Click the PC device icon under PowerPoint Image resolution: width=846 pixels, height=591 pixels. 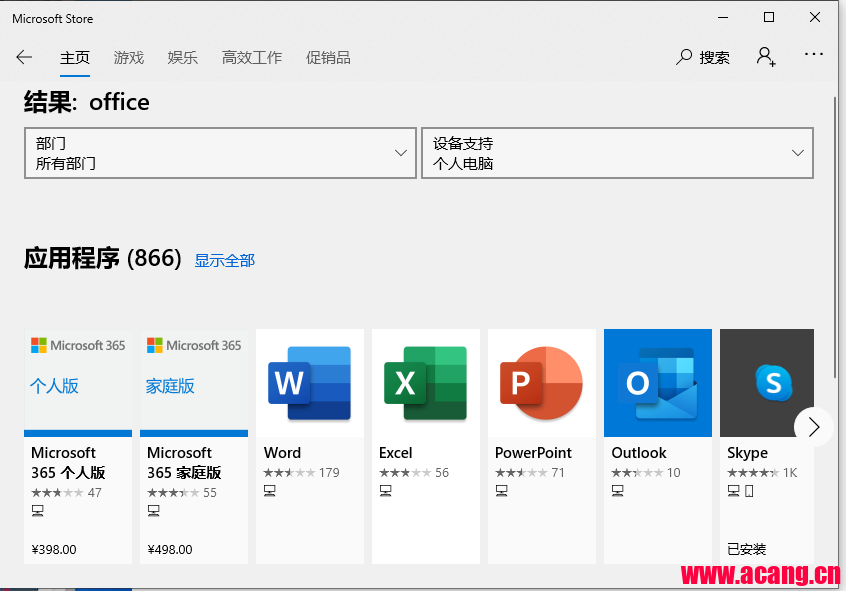[502, 491]
